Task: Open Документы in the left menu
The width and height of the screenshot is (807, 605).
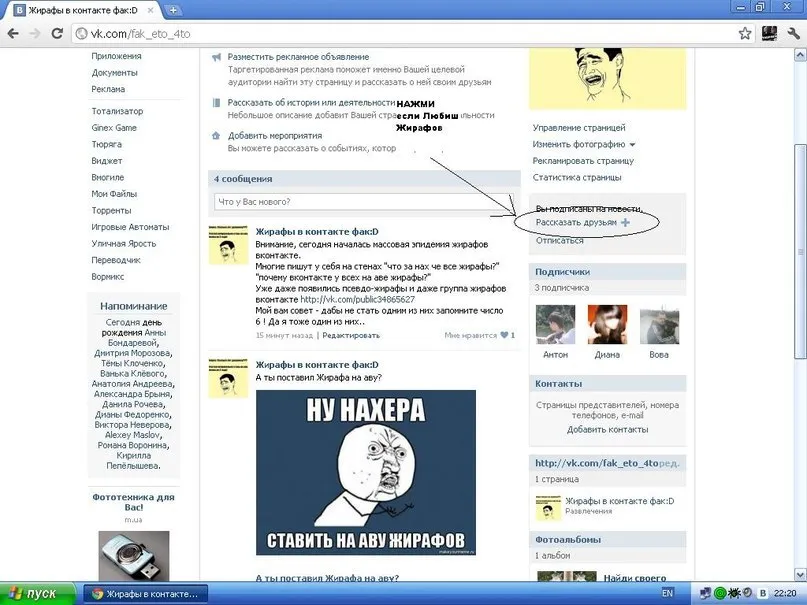Action: pyautogui.click(x=114, y=73)
